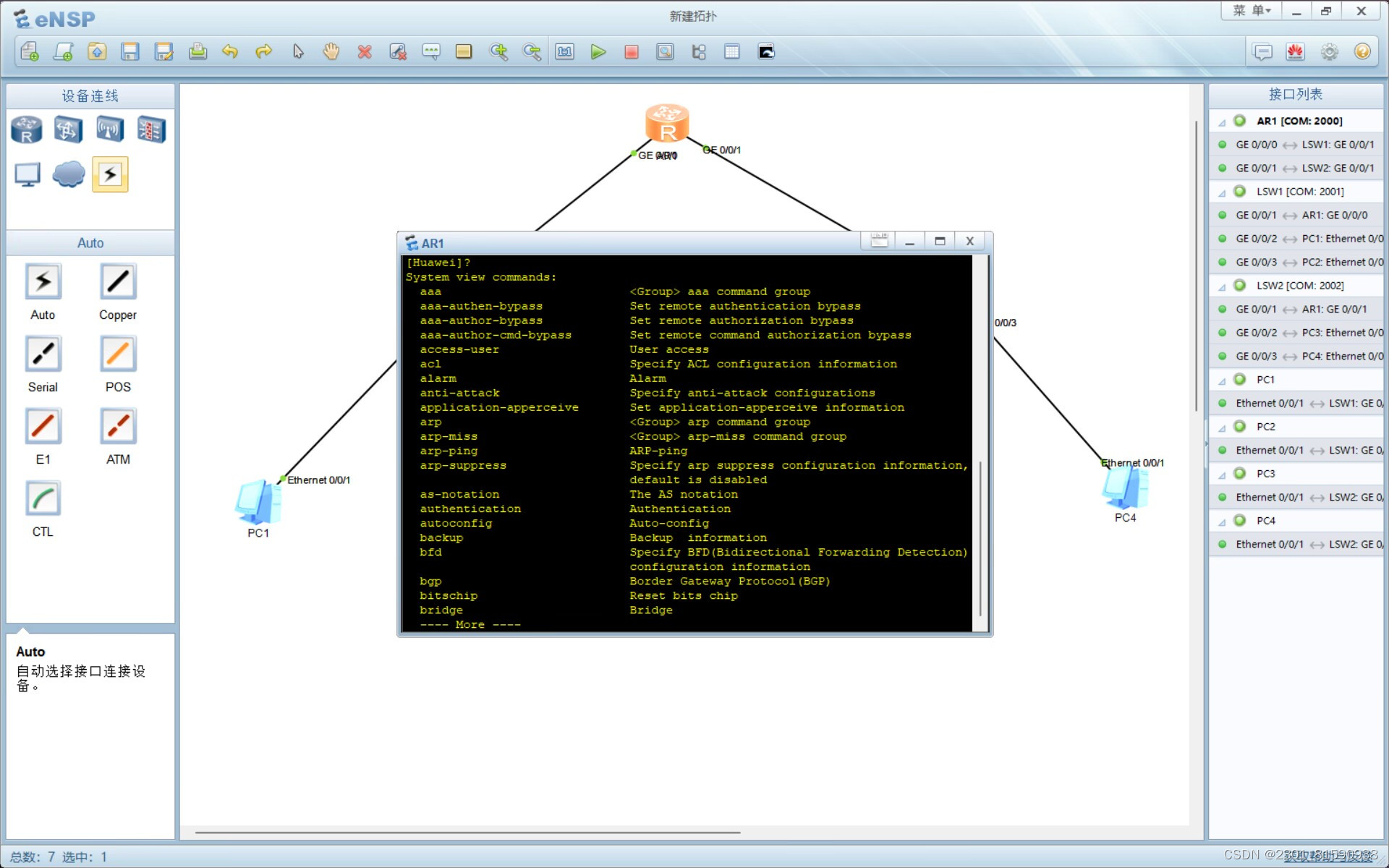
Task: Stop devices with red stop button
Action: [632, 51]
